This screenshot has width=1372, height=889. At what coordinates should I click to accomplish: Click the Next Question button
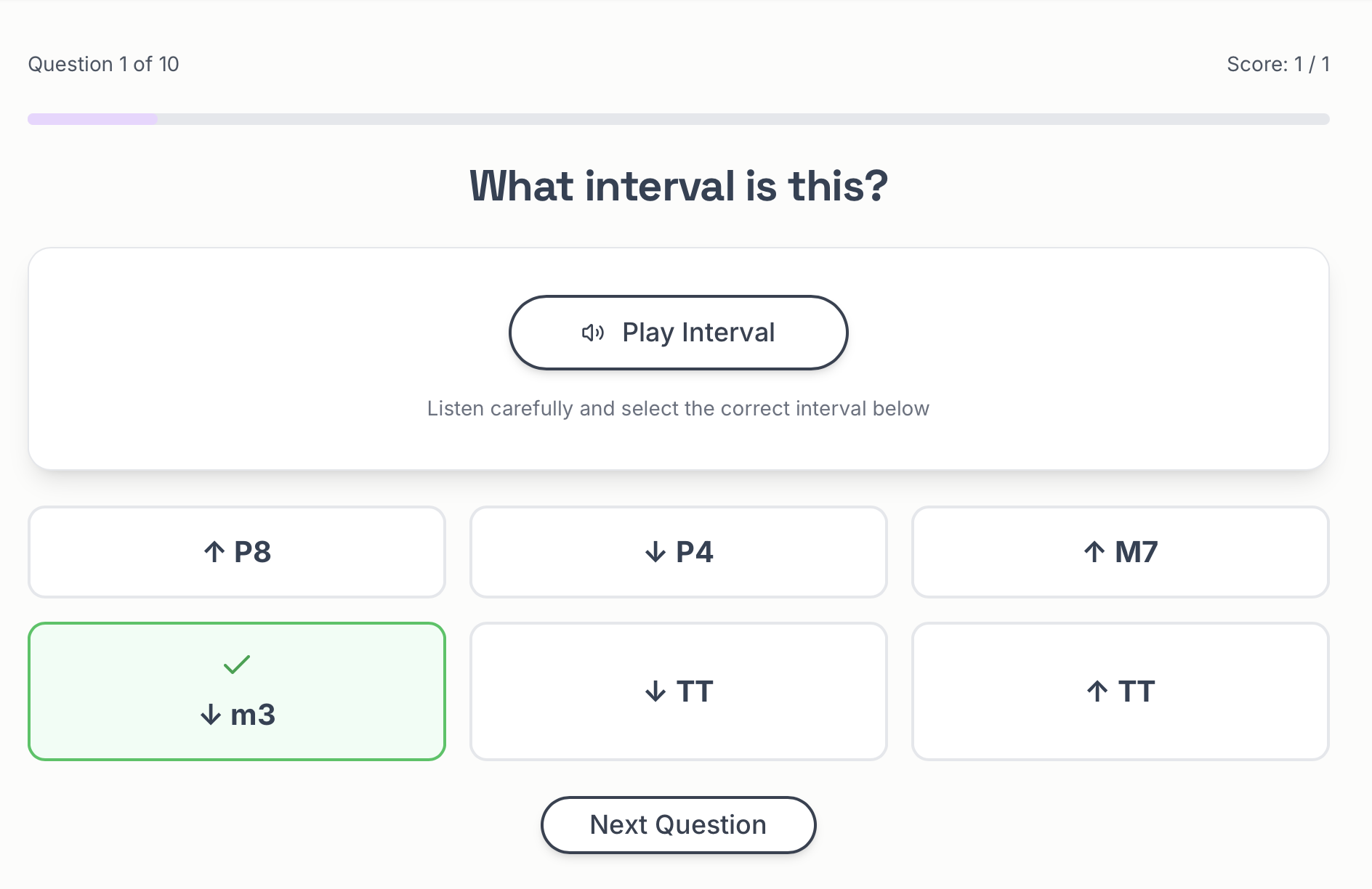coord(678,824)
